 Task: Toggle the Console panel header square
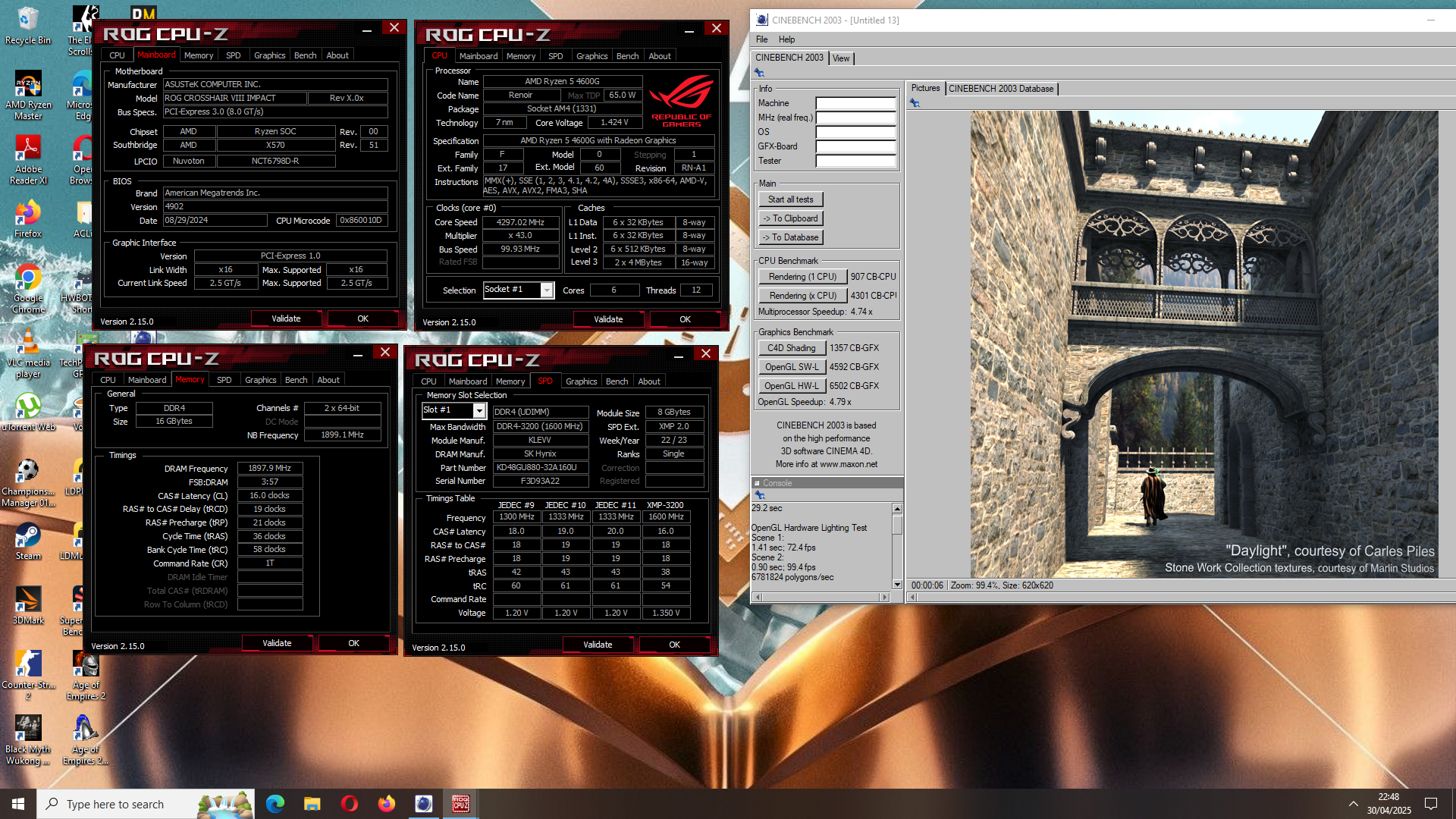coord(757,483)
